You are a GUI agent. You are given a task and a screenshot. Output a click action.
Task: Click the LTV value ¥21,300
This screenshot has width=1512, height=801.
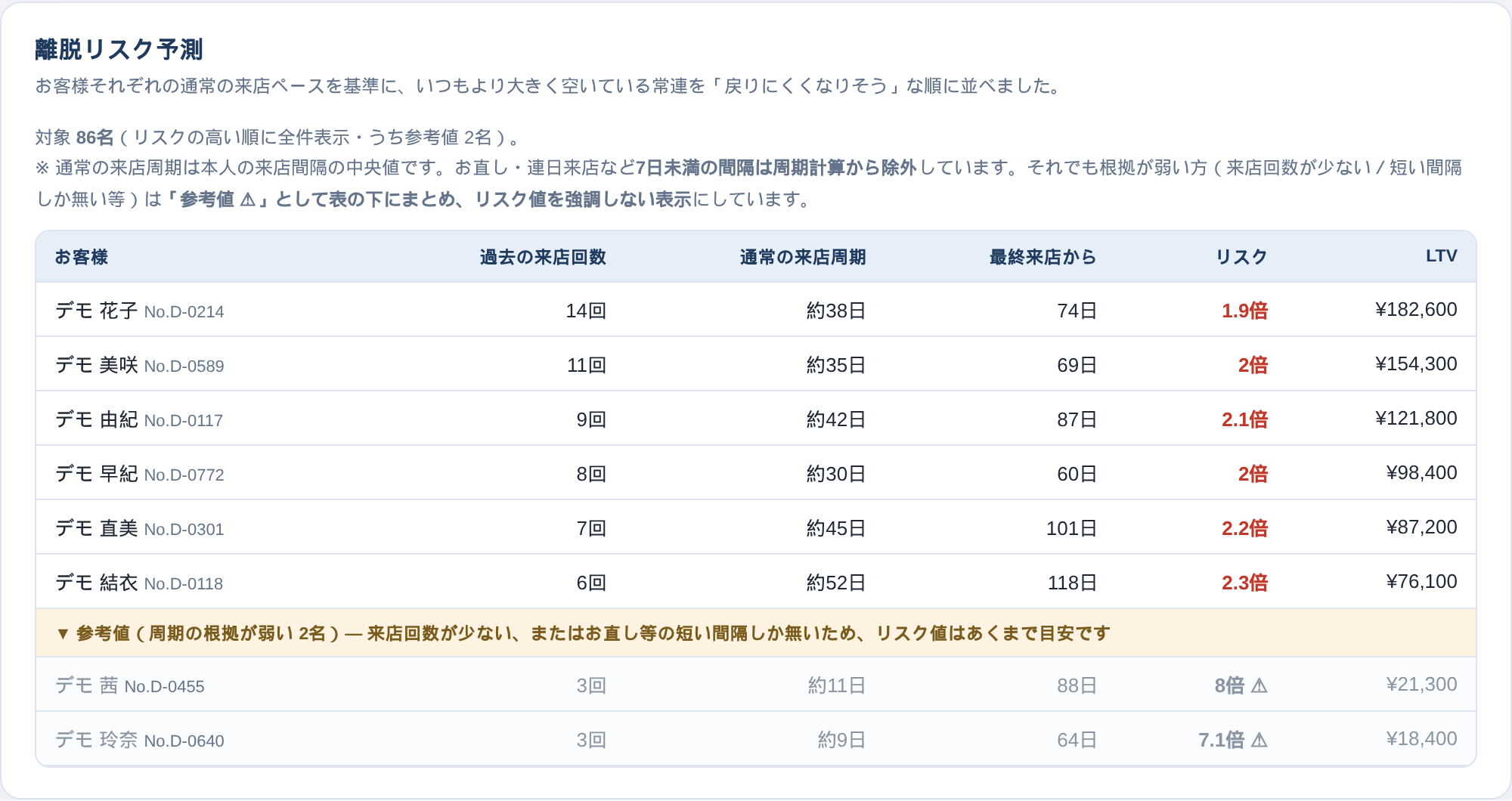point(1421,685)
